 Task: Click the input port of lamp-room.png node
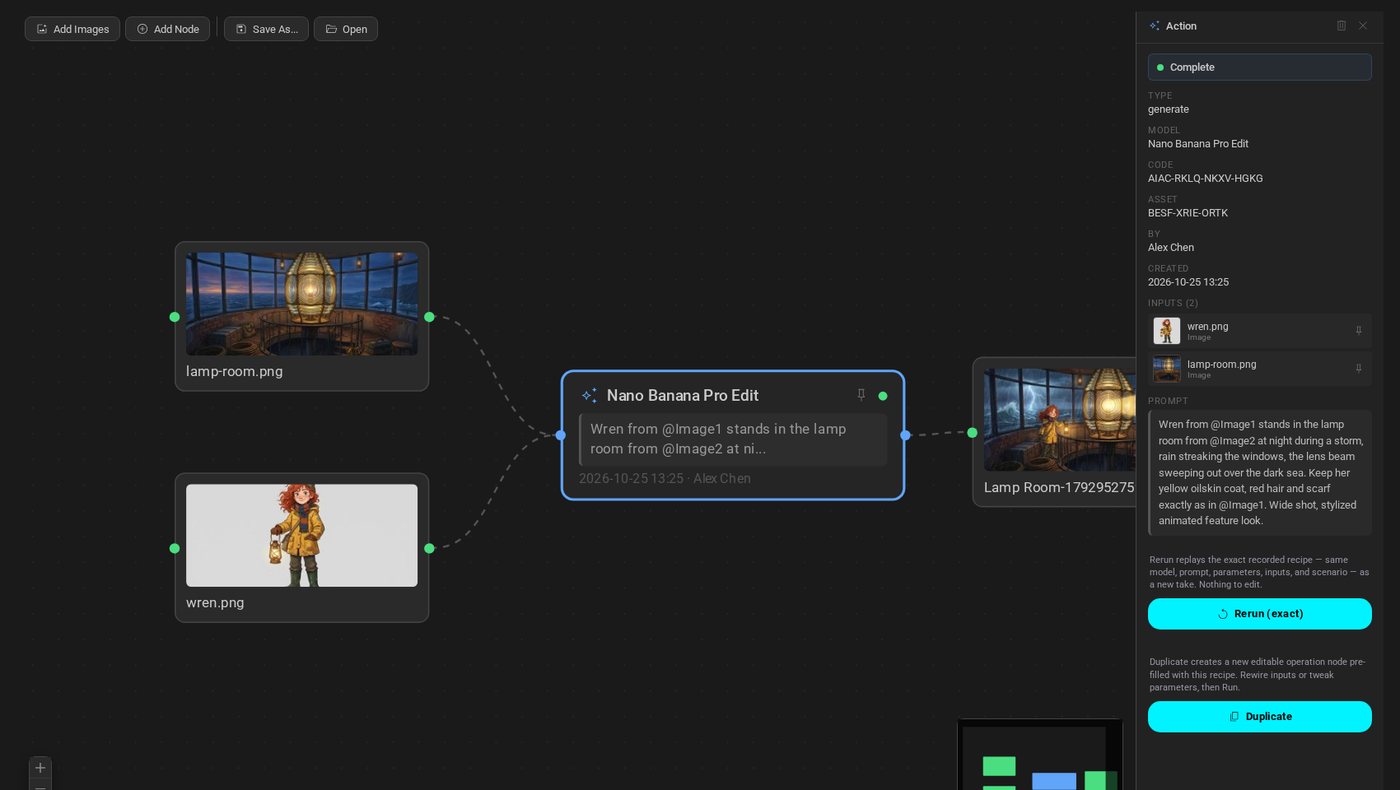pyautogui.click(x=175, y=317)
